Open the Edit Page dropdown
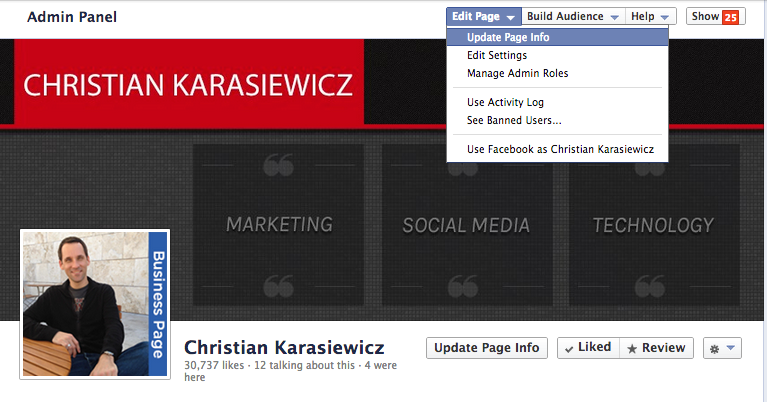 (x=484, y=16)
